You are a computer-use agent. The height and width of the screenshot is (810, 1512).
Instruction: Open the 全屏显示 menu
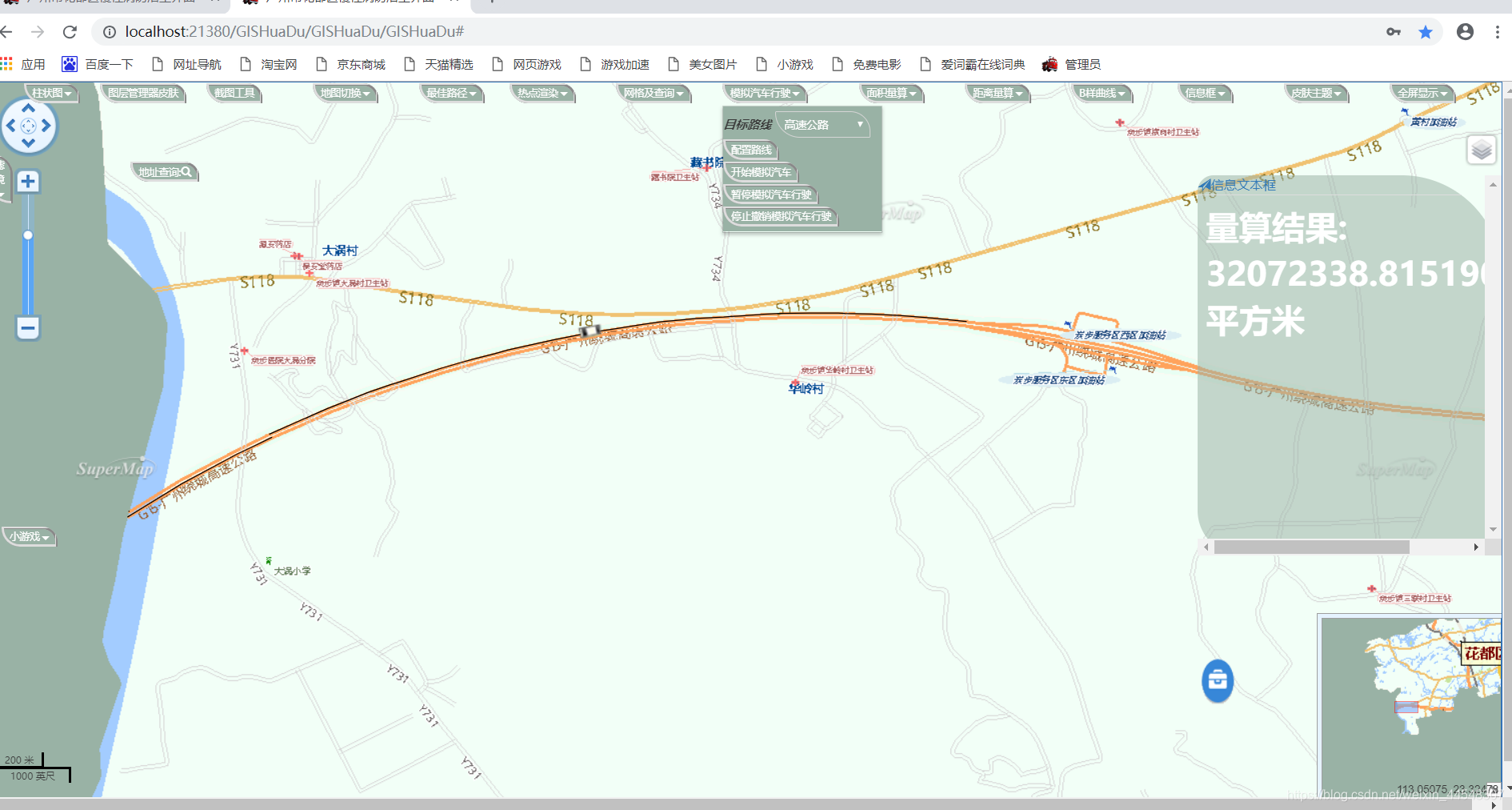click(1422, 94)
